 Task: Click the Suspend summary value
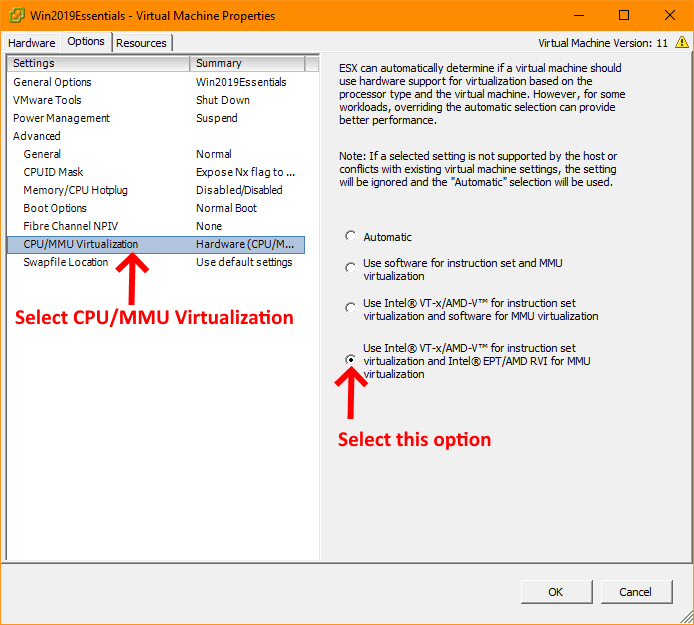[217, 118]
